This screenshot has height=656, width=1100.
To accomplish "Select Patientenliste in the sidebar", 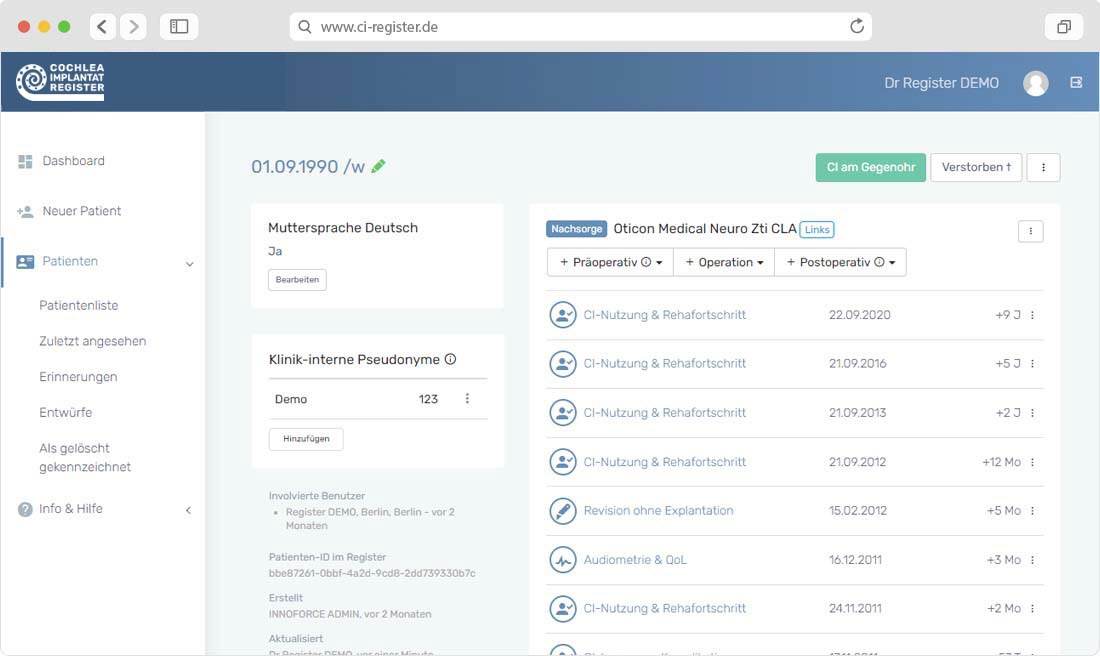I will click(78, 305).
